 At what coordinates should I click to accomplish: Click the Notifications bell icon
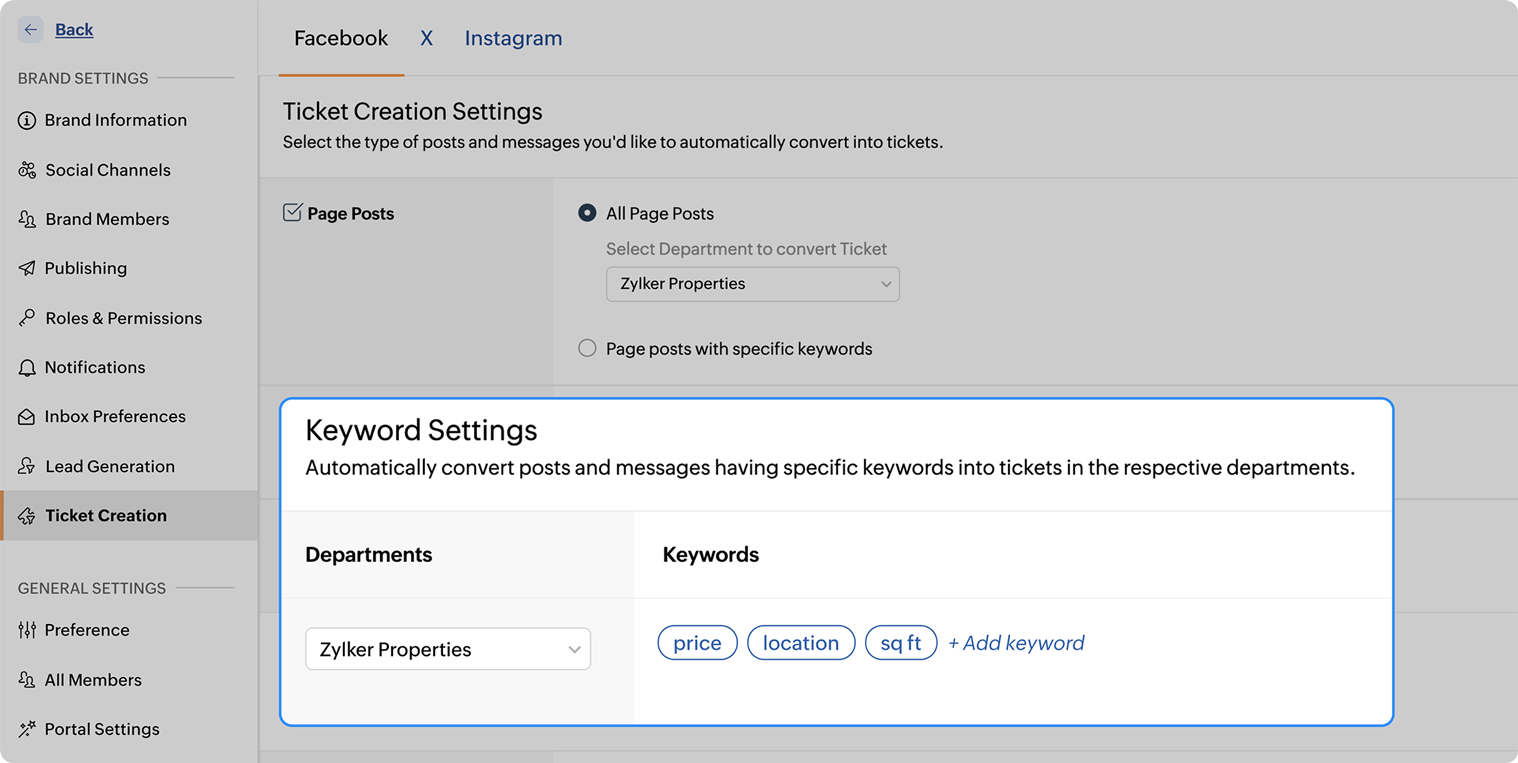pos(26,367)
